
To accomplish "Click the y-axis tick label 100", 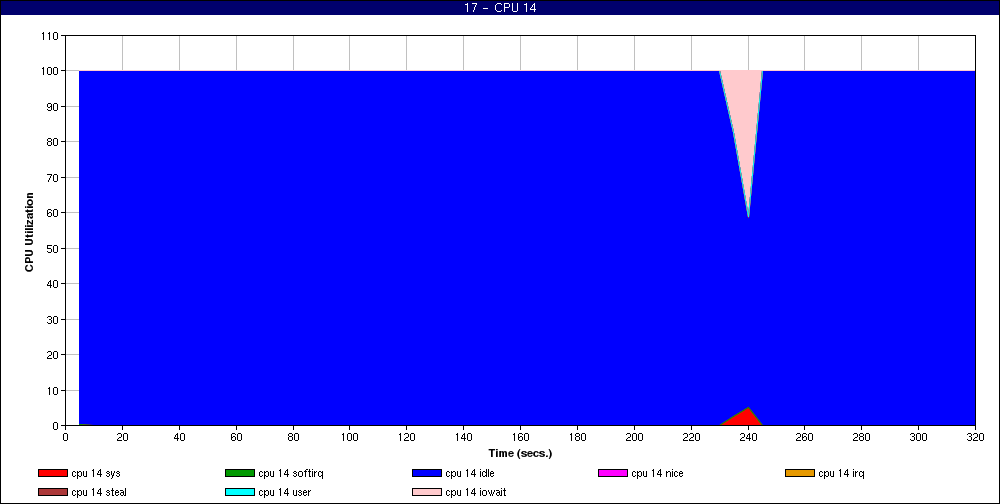I will [50, 71].
